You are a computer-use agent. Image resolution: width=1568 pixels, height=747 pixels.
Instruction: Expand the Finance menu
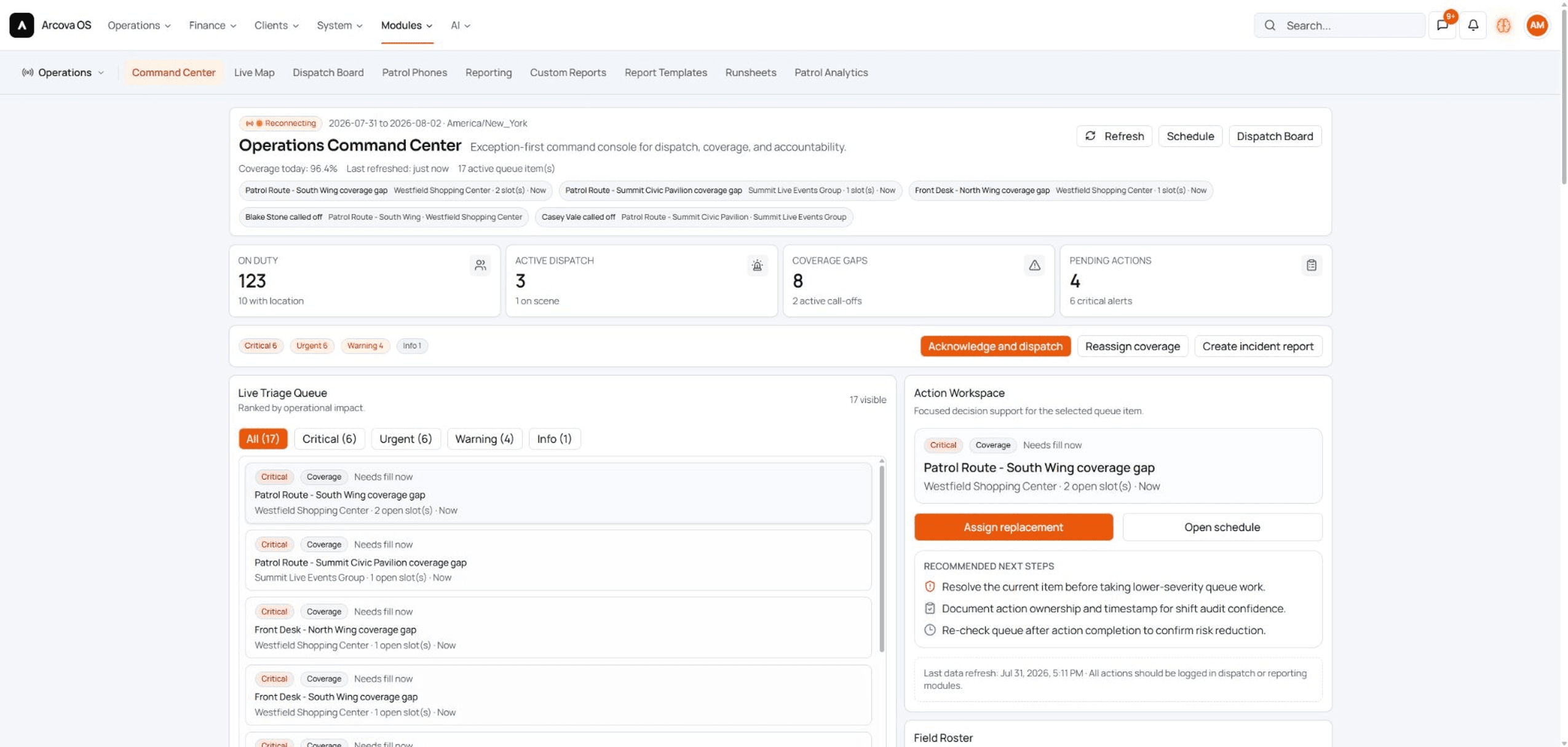click(x=212, y=25)
